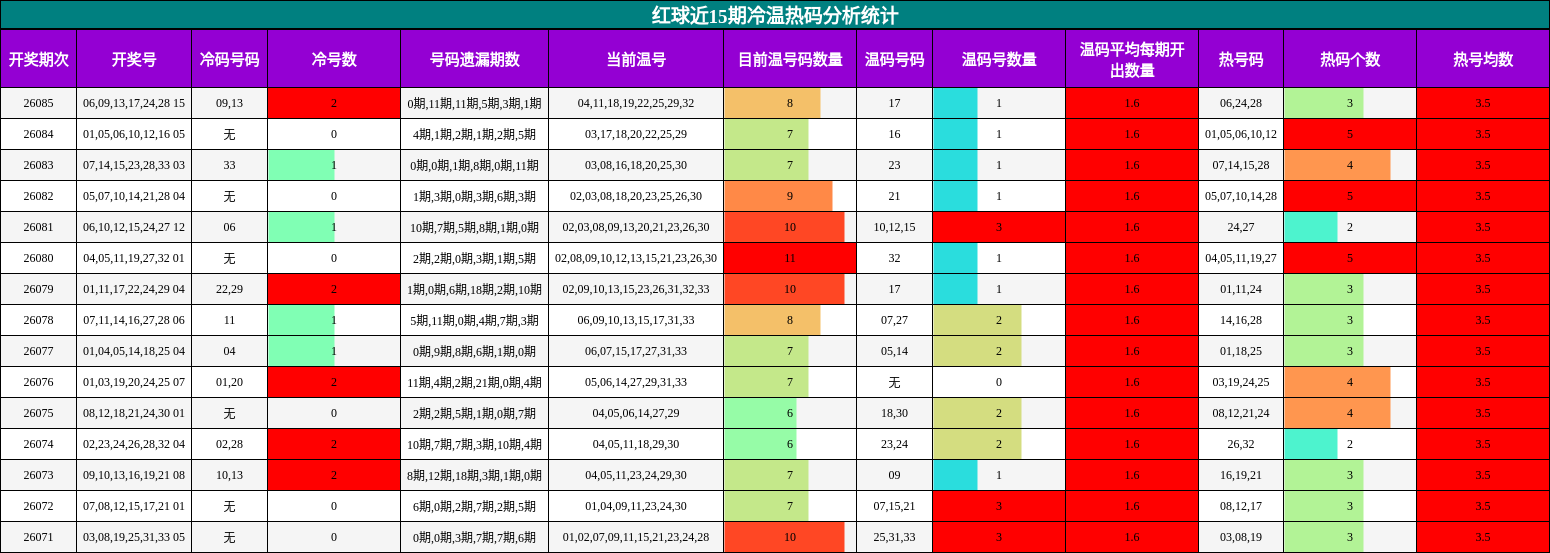Click the 冷号数 column header
This screenshot has width=1550, height=553.
click(x=334, y=59)
